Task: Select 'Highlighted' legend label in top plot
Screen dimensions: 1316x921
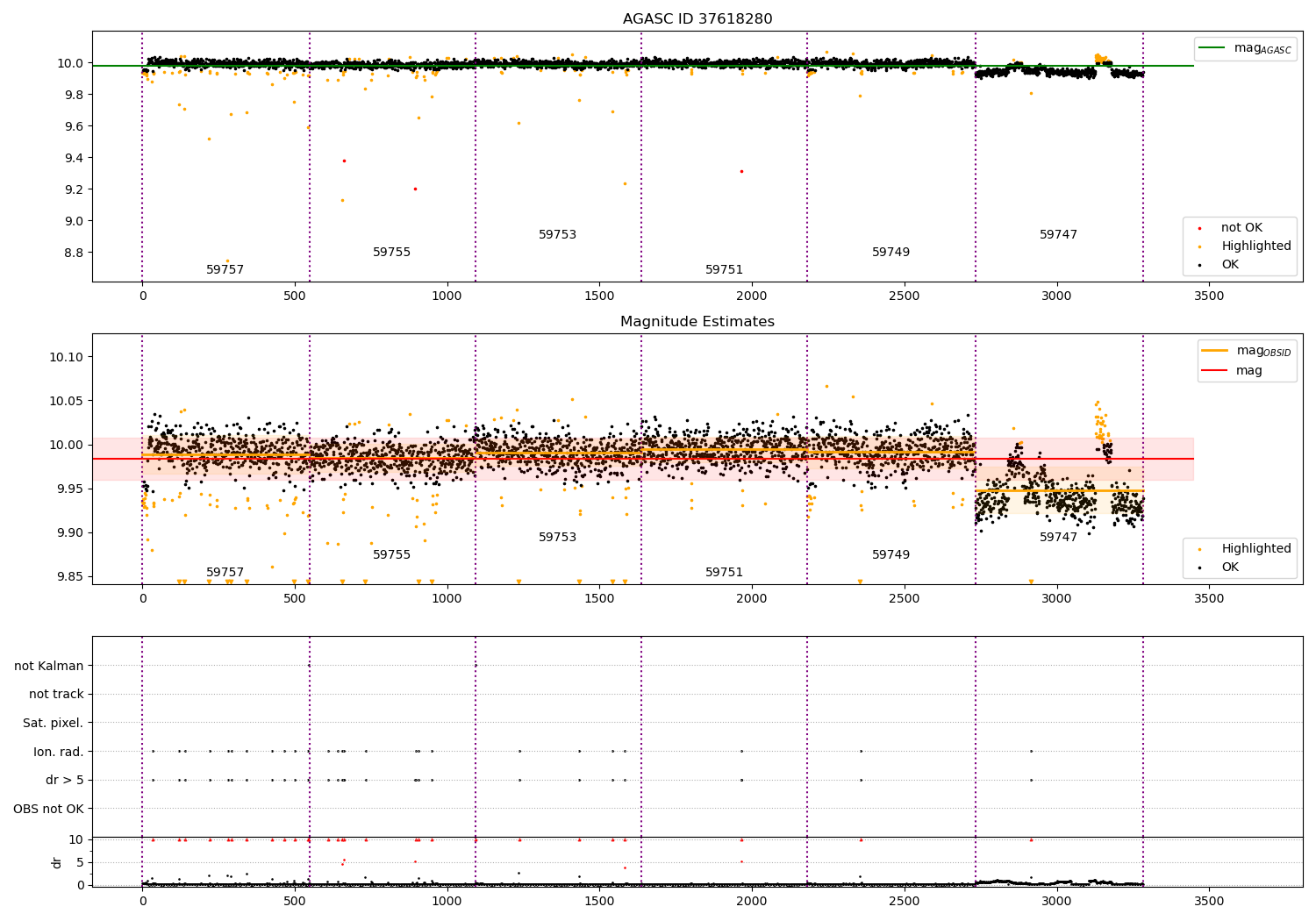Action: 1256,246
